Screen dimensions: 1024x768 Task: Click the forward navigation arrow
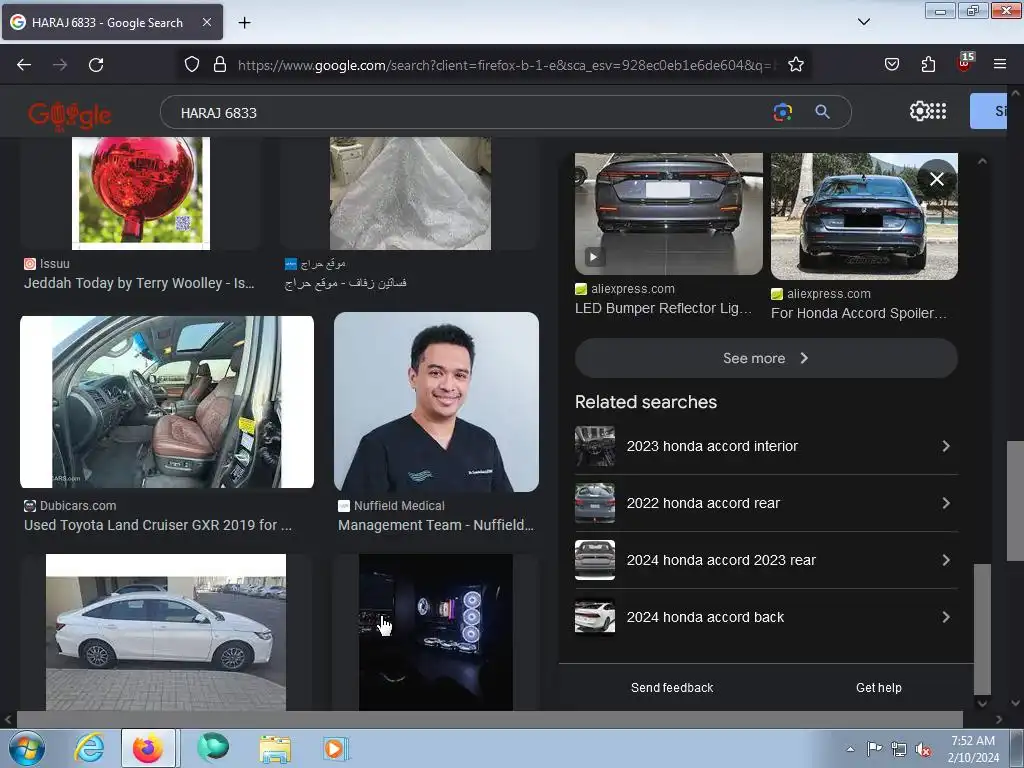pos(60,65)
